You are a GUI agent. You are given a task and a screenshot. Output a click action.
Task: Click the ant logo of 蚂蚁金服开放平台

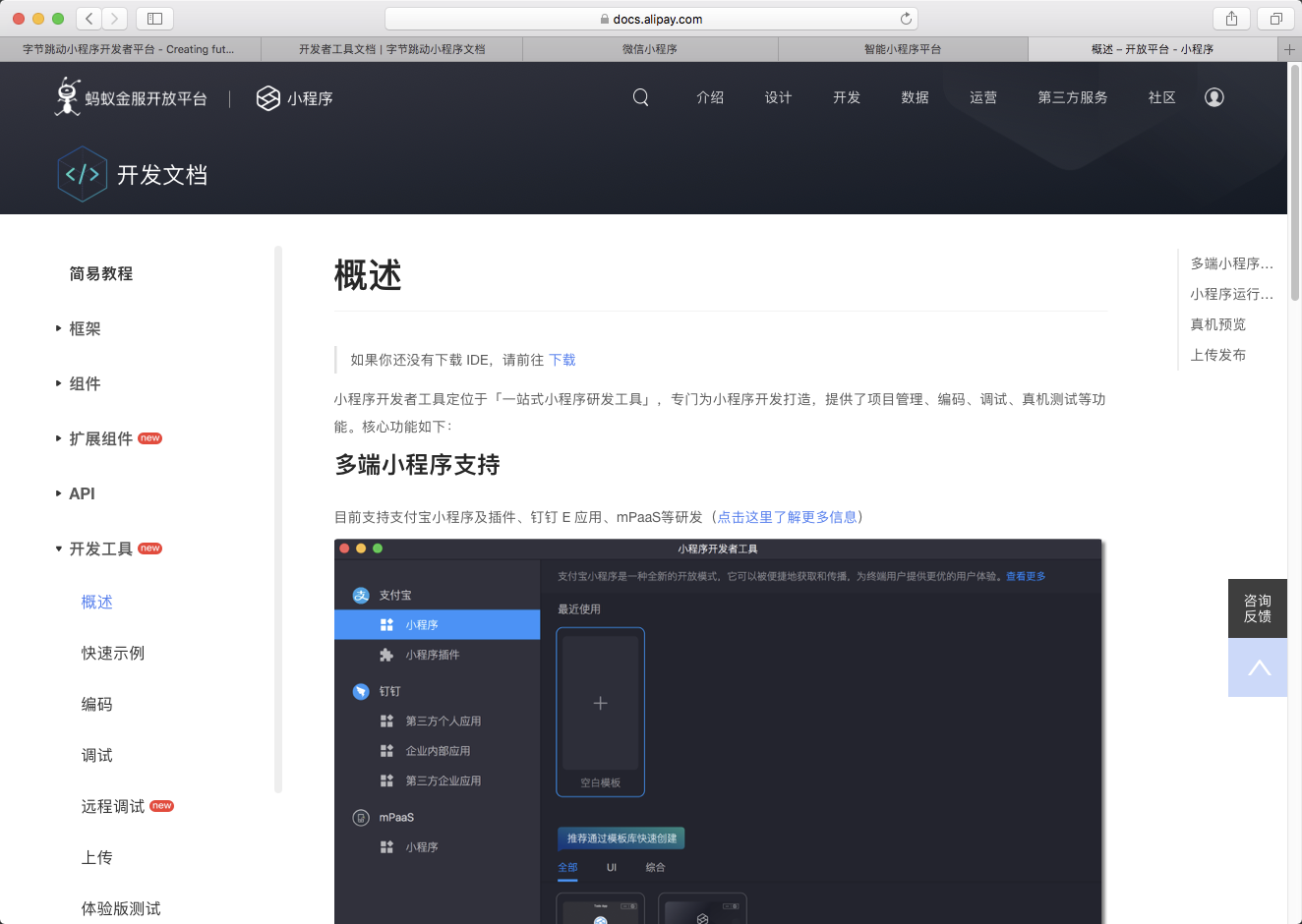point(67,96)
